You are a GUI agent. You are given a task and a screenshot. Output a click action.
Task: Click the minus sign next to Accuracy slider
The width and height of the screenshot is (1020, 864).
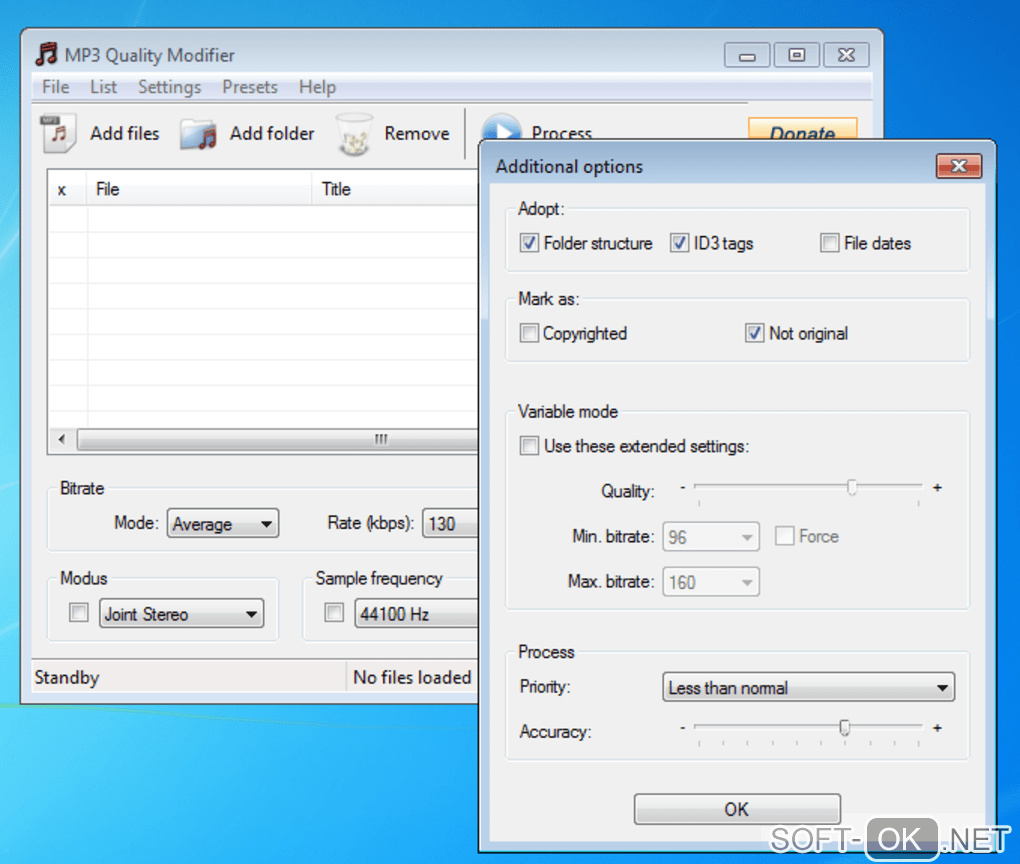click(x=682, y=728)
